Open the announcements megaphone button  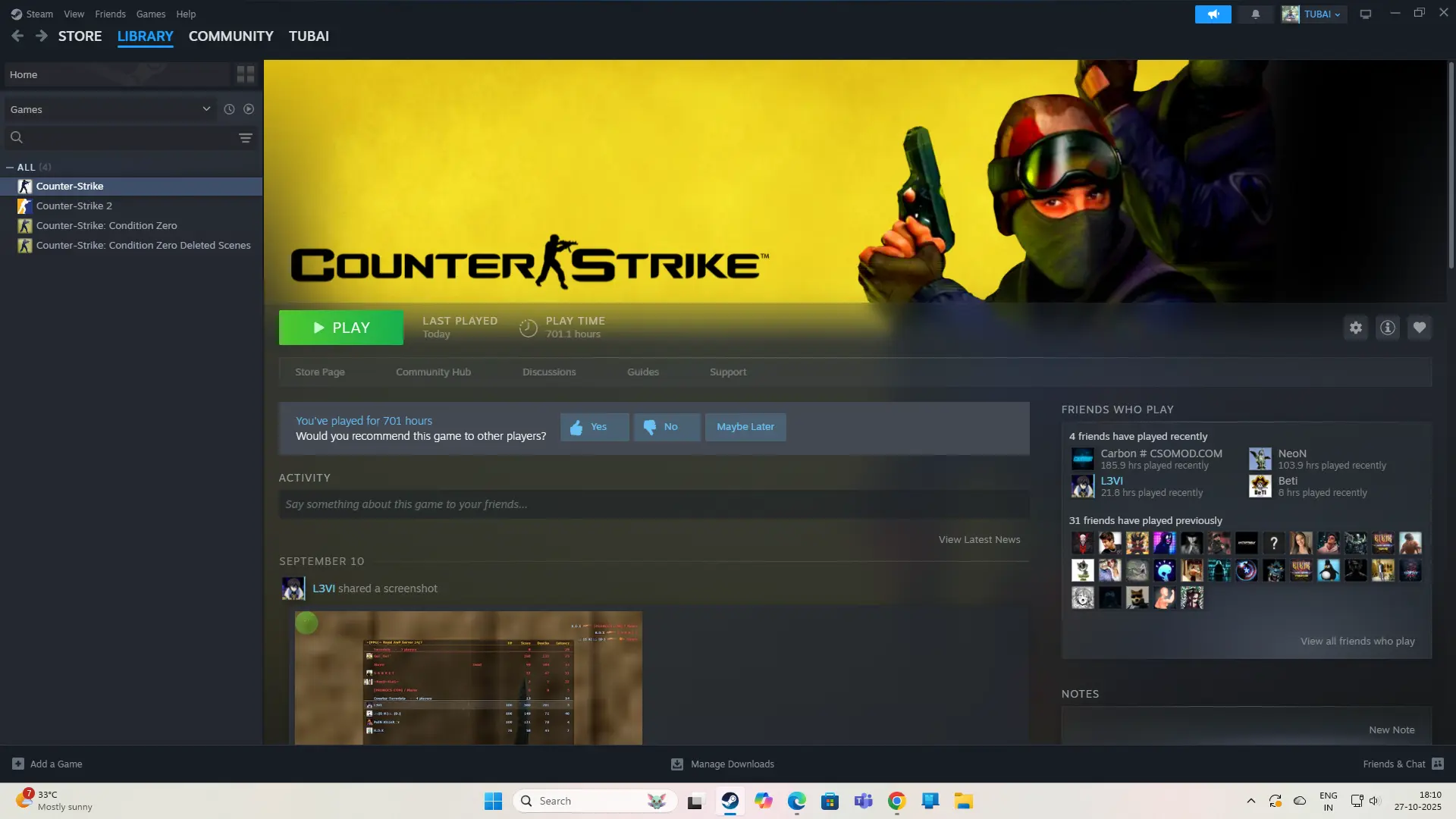click(1213, 14)
